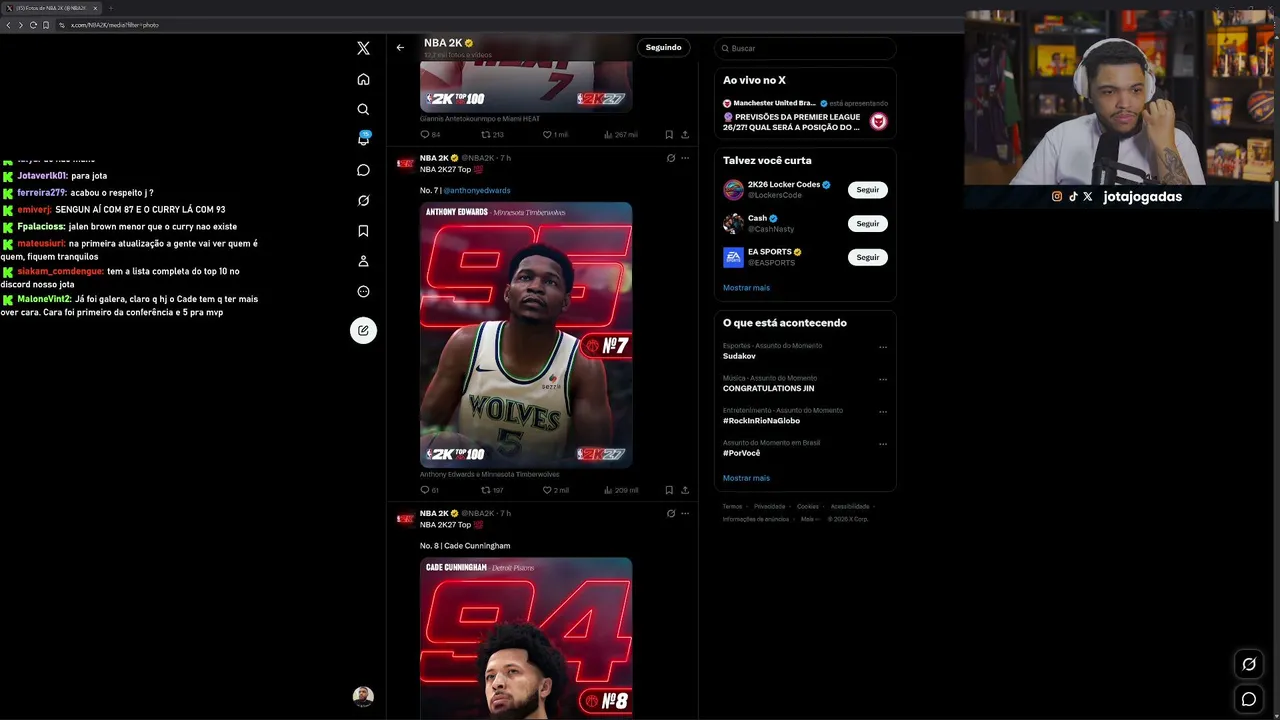Open Grok from the left sidebar

[363, 200]
